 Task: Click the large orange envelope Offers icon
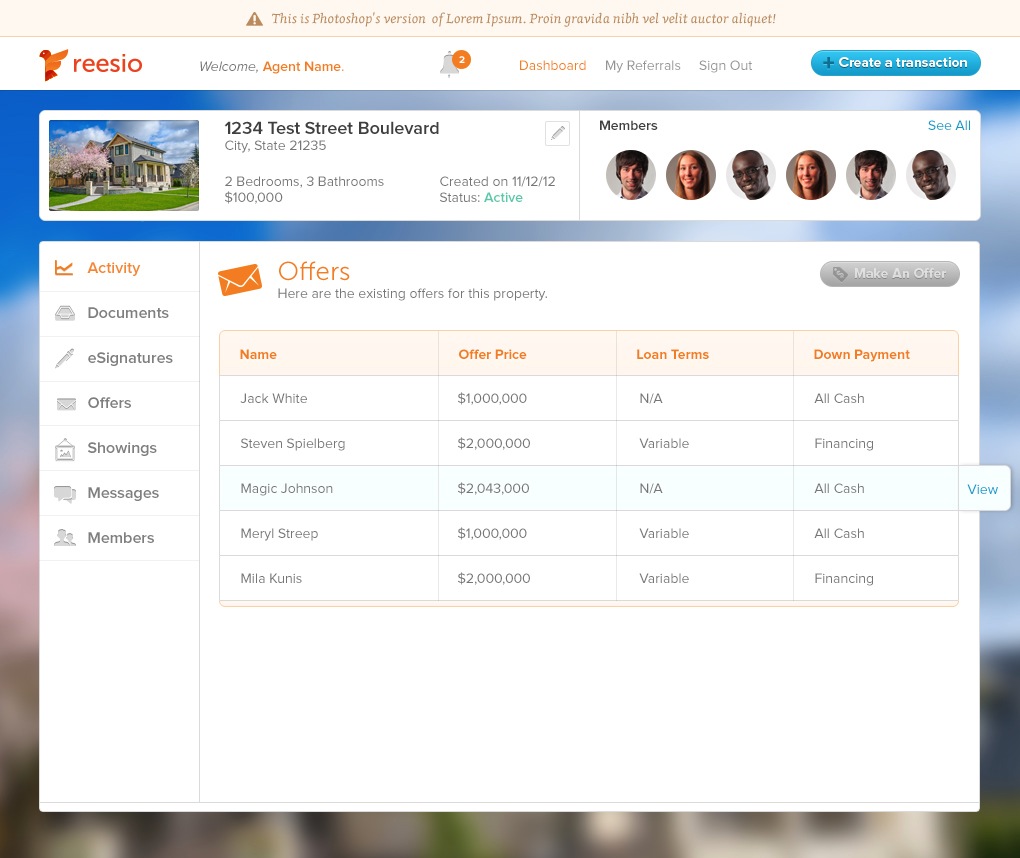point(239,280)
